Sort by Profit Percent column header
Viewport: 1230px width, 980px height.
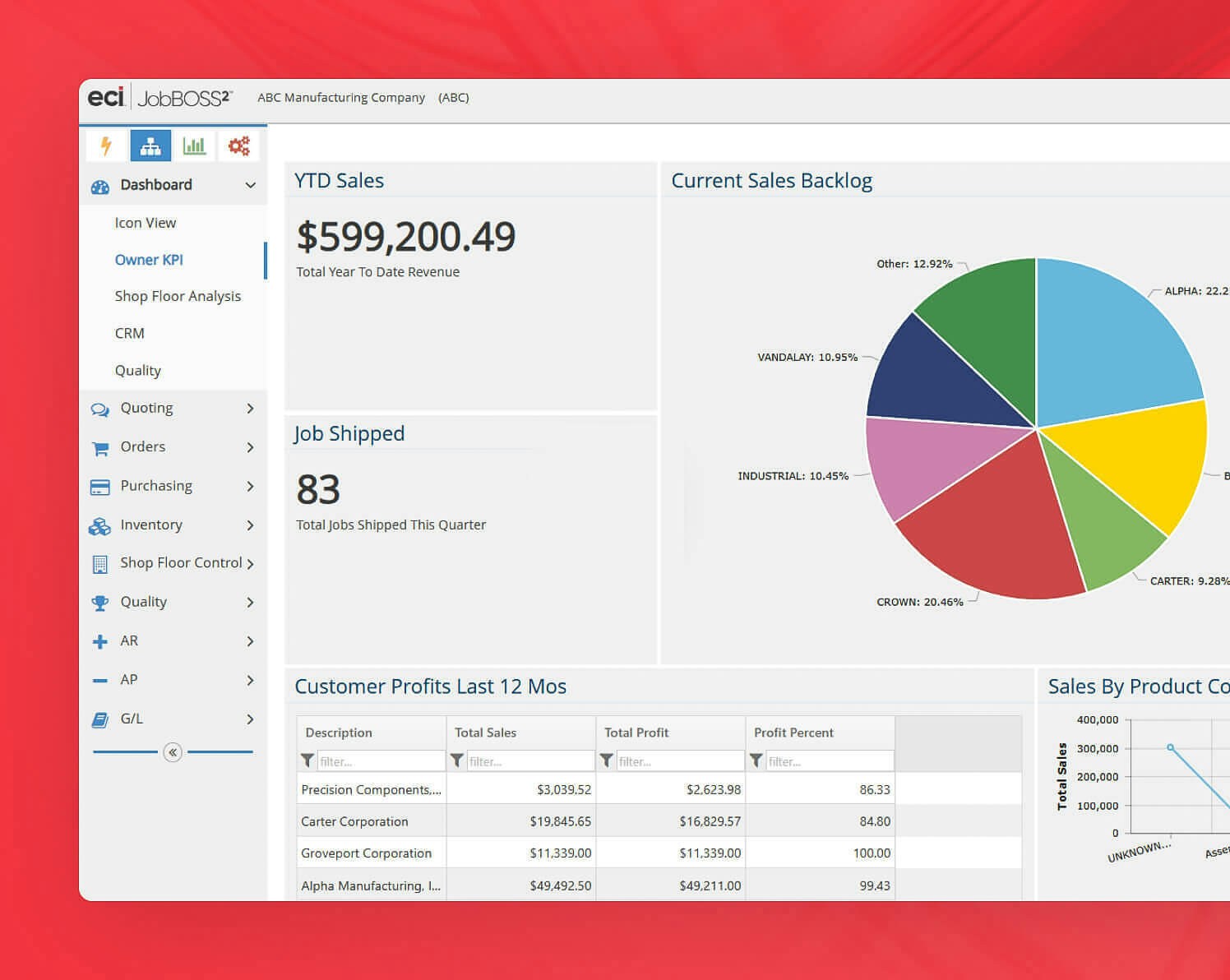793,733
